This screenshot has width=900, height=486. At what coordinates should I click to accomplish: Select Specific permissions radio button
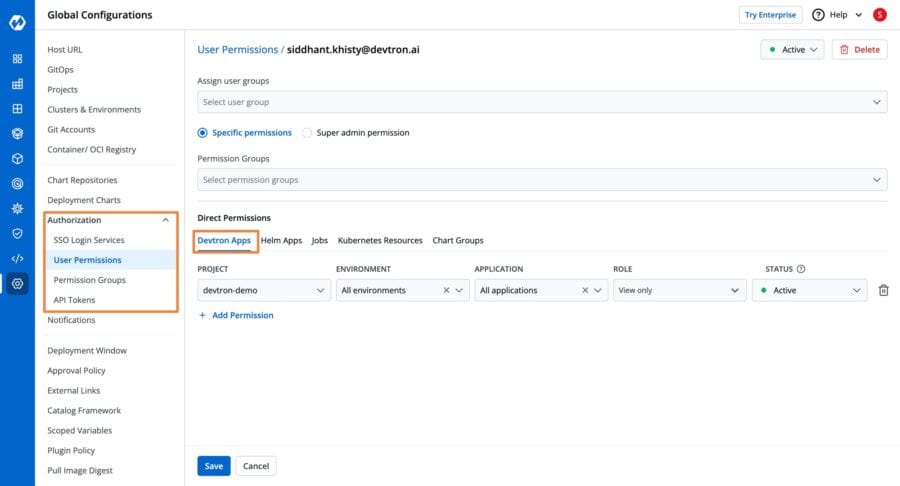point(202,133)
